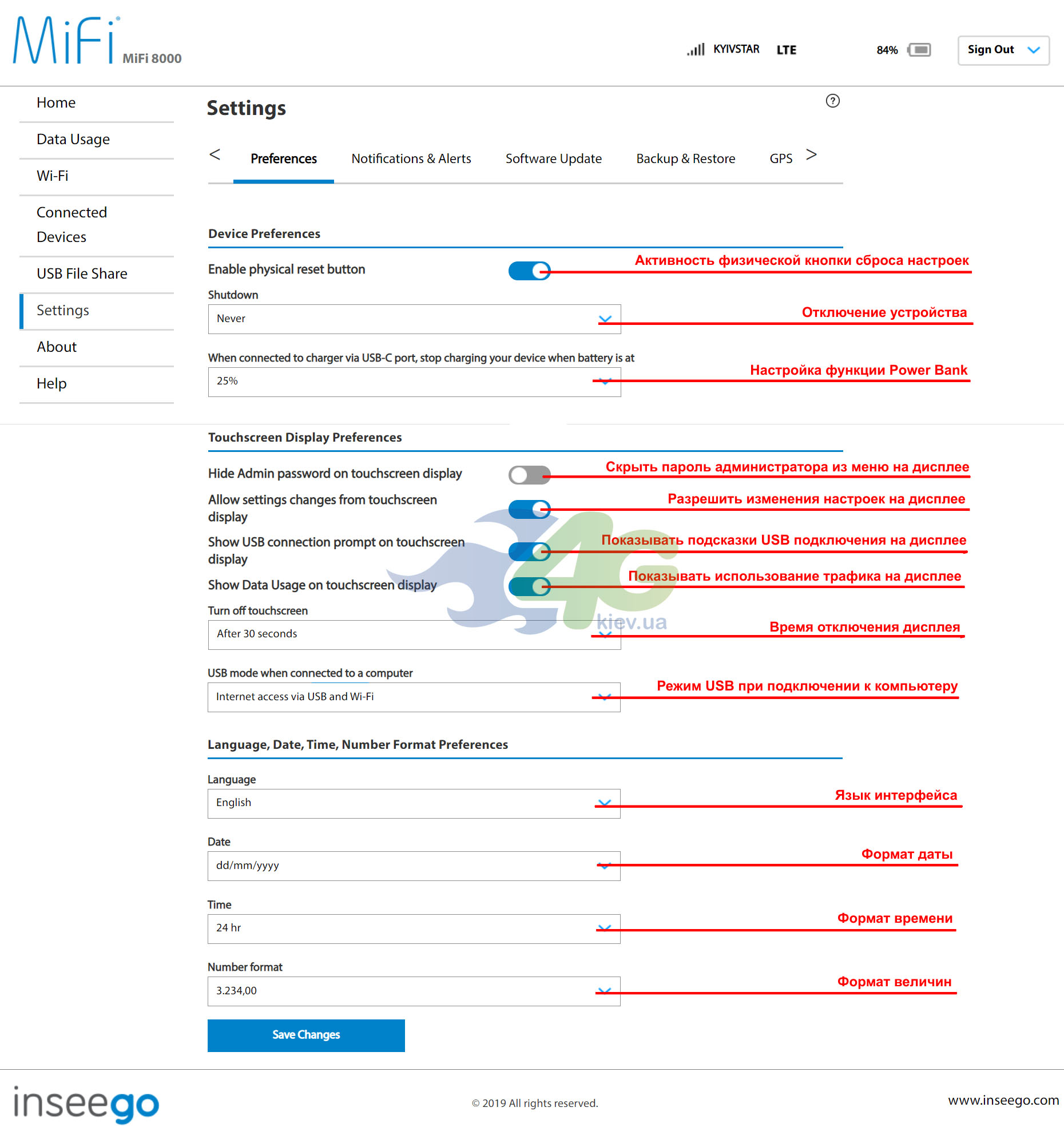Open Connected Devices in the sidebar

pyautogui.click(x=97, y=225)
